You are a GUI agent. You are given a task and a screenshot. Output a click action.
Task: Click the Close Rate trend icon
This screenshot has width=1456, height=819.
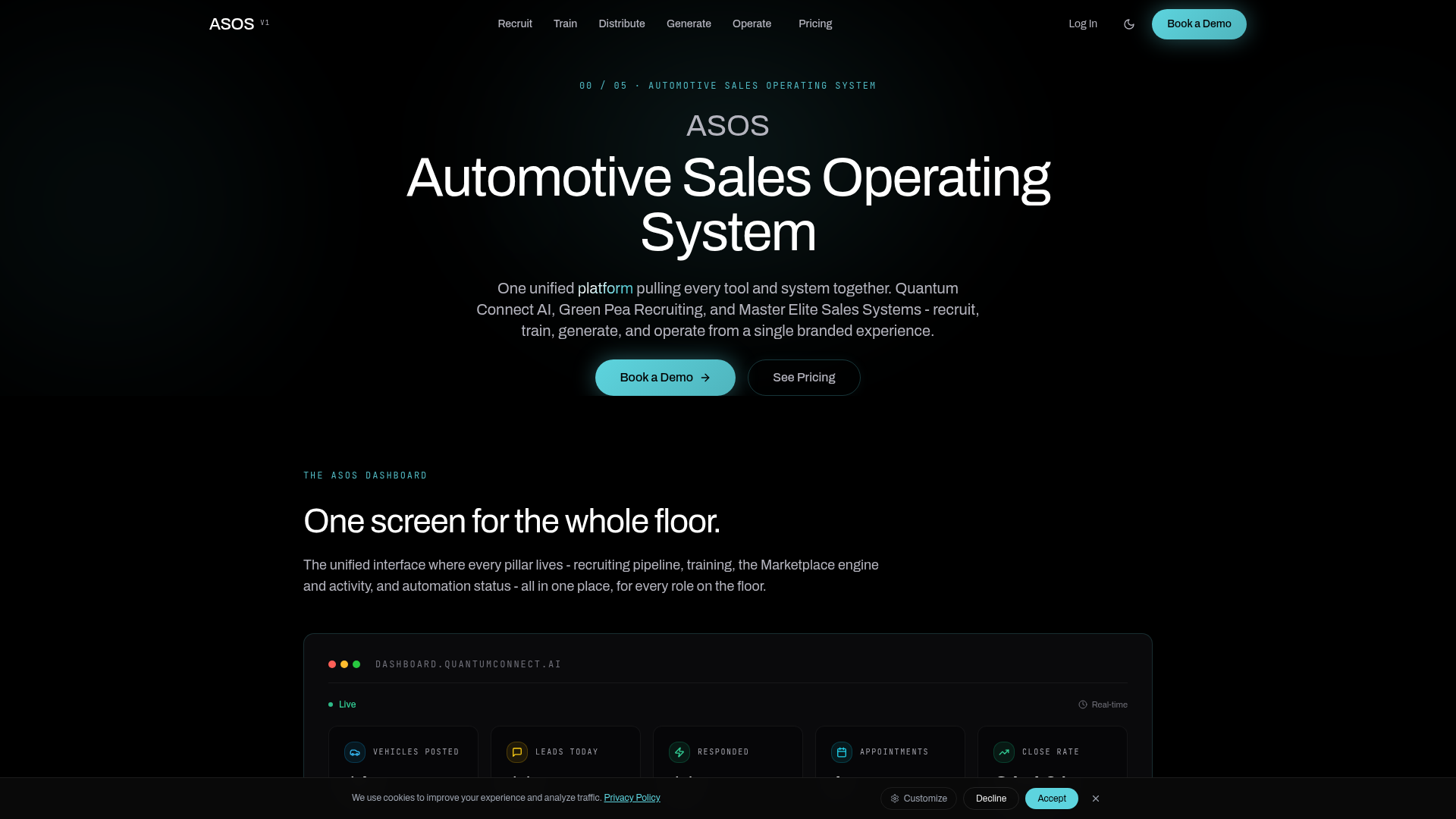pyautogui.click(x=1004, y=752)
